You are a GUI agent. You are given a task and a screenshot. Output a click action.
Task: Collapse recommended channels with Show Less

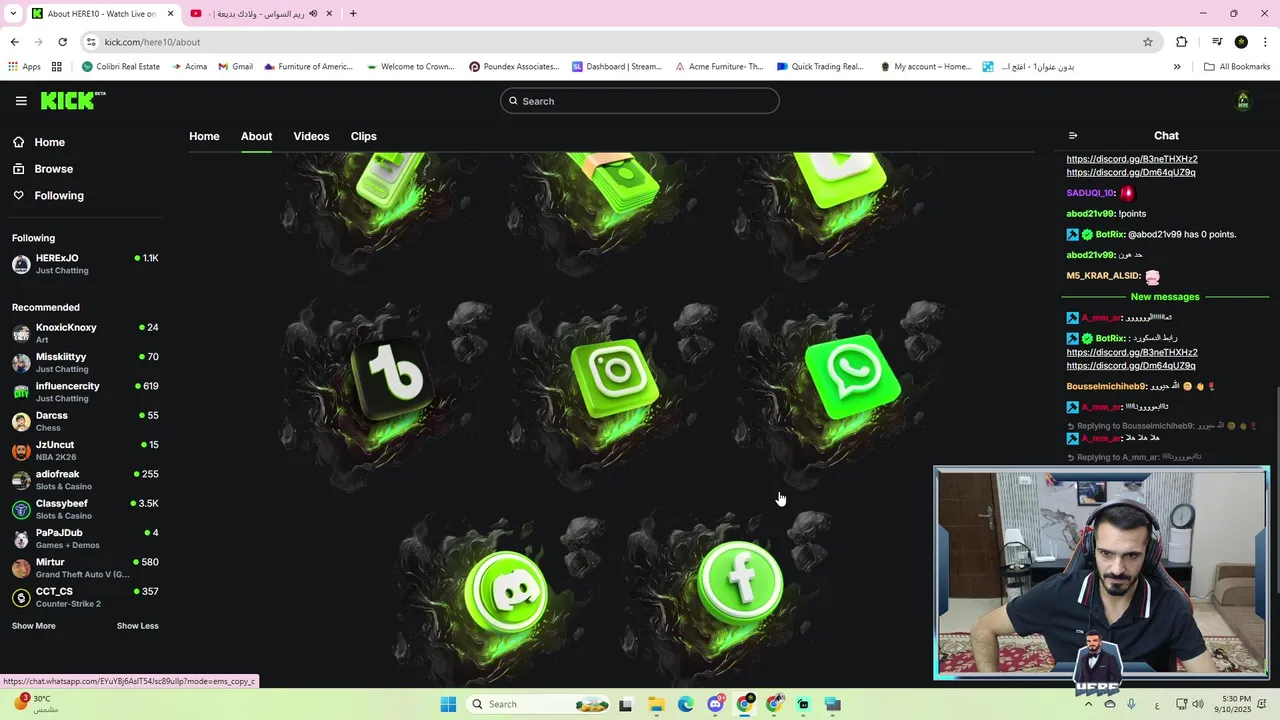pyautogui.click(x=138, y=626)
